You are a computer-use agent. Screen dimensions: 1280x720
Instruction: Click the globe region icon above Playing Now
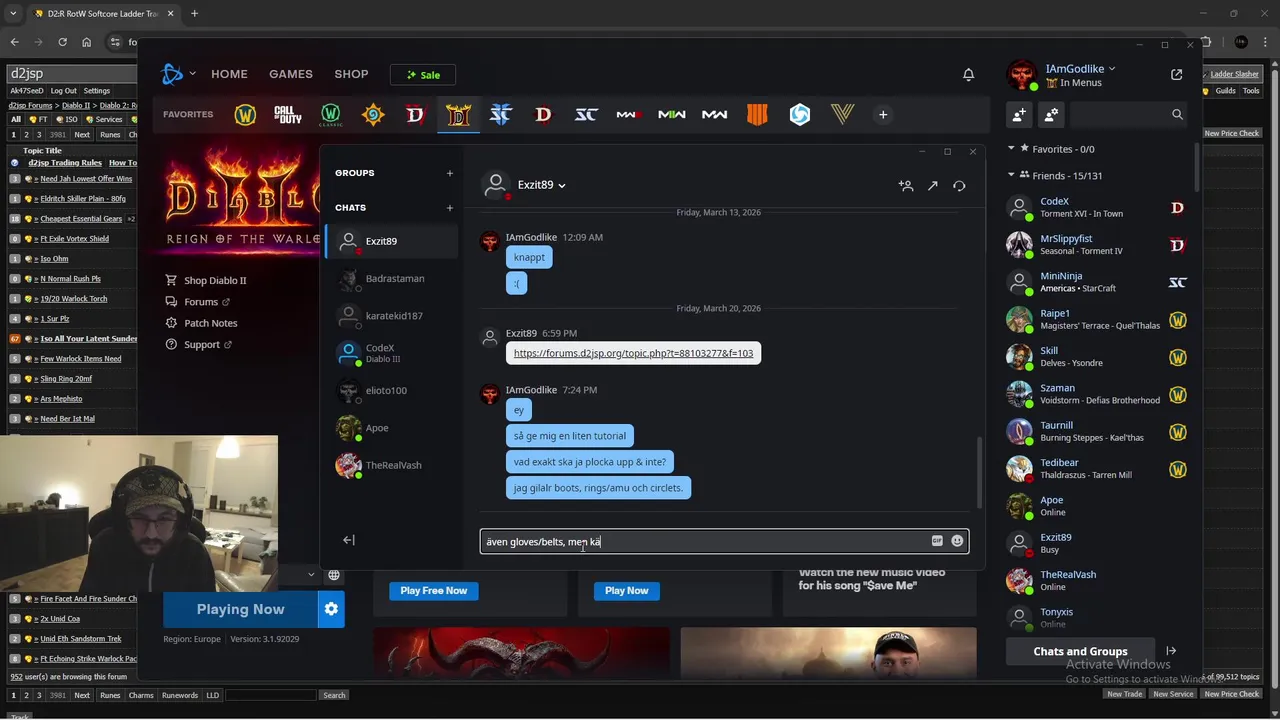point(334,575)
